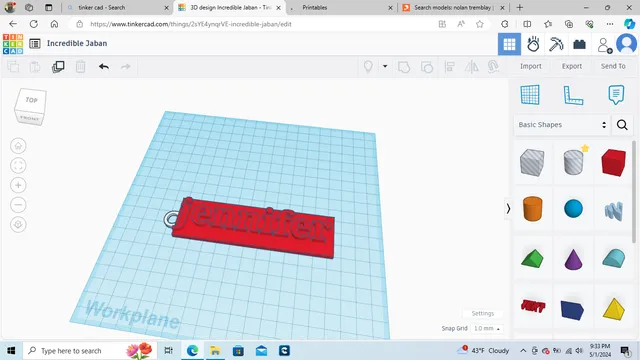The width and height of the screenshot is (640, 360).
Task: Click the Export button
Action: (571, 66)
